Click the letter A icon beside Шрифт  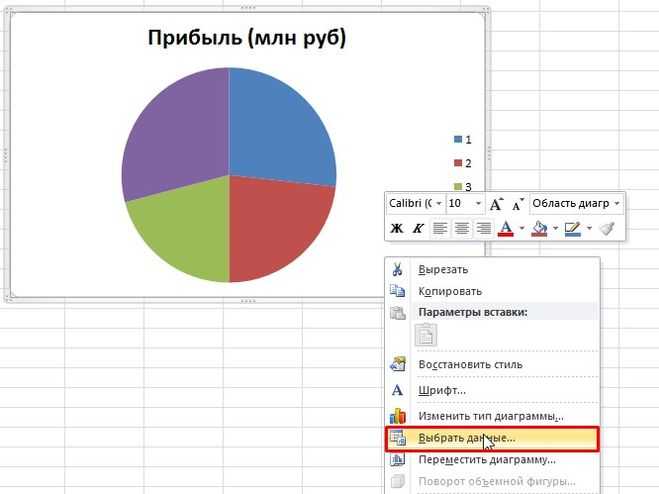pyautogui.click(x=397, y=390)
